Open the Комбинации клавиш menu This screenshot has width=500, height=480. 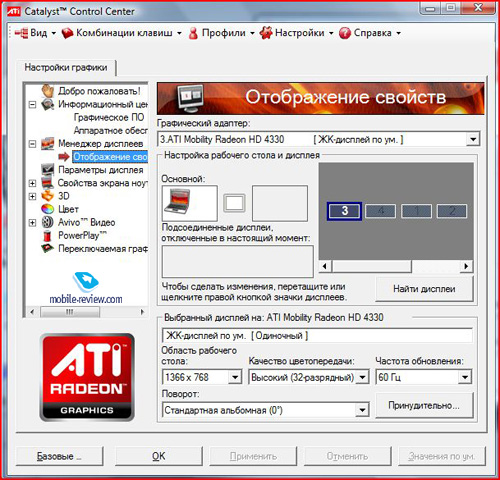(x=124, y=33)
